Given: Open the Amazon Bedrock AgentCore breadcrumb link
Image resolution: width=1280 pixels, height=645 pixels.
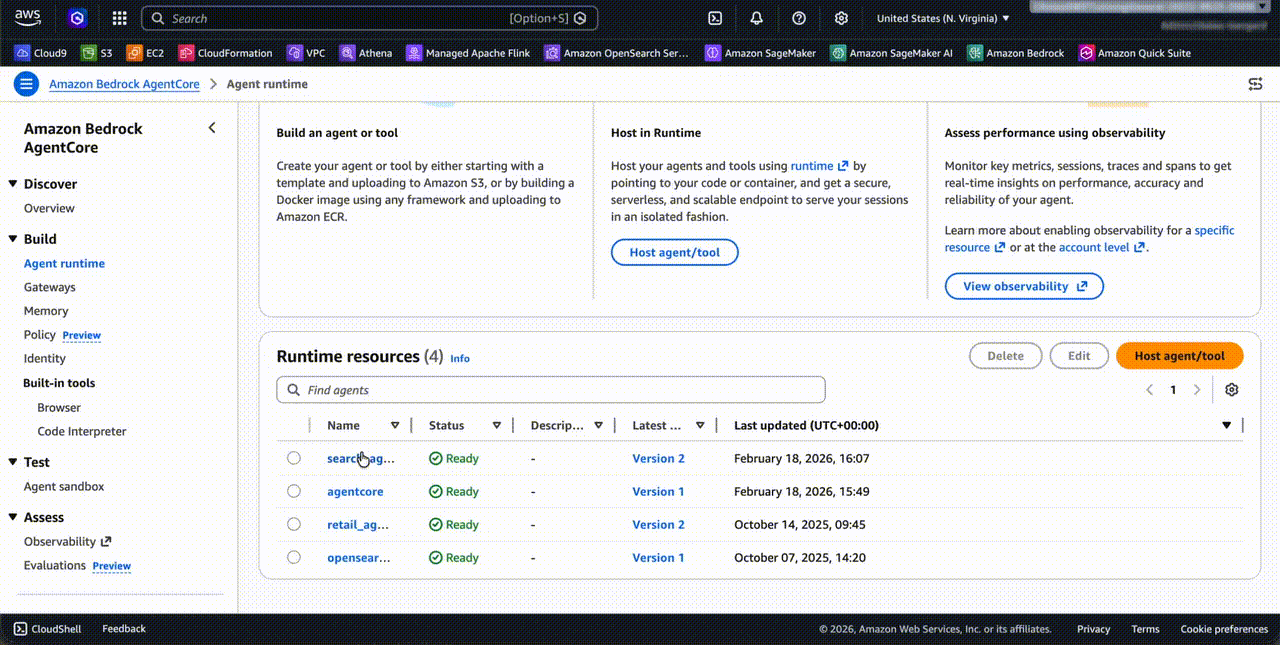Looking at the screenshot, I should (124, 84).
